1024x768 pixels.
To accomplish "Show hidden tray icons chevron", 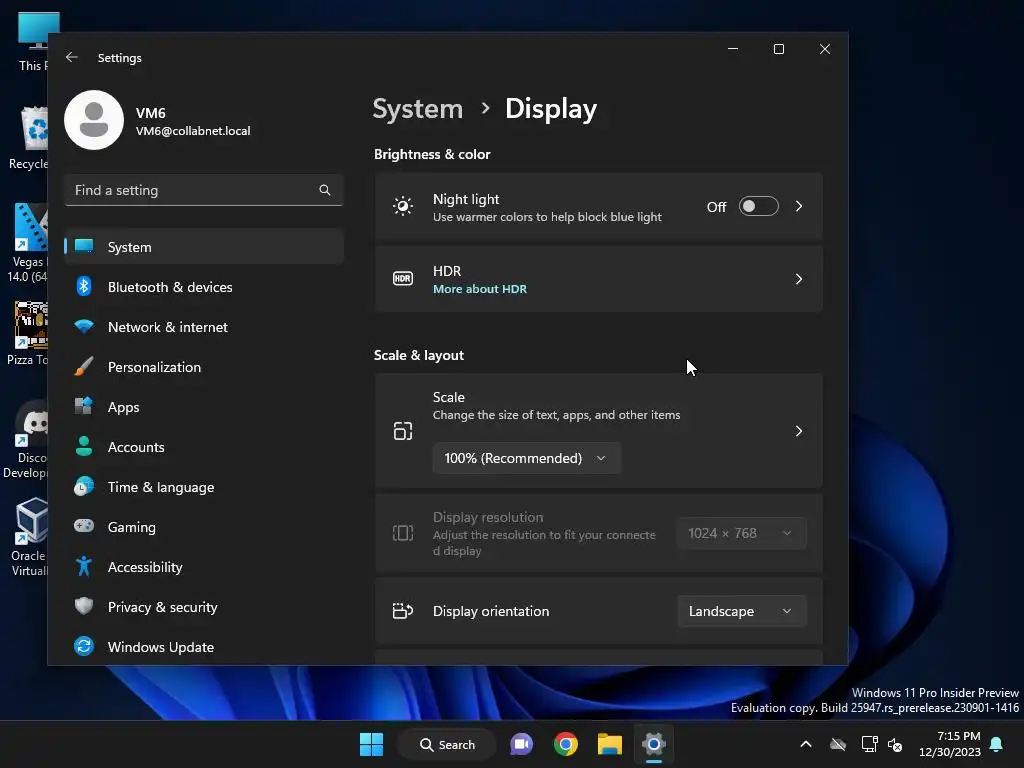I will click(x=806, y=744).
